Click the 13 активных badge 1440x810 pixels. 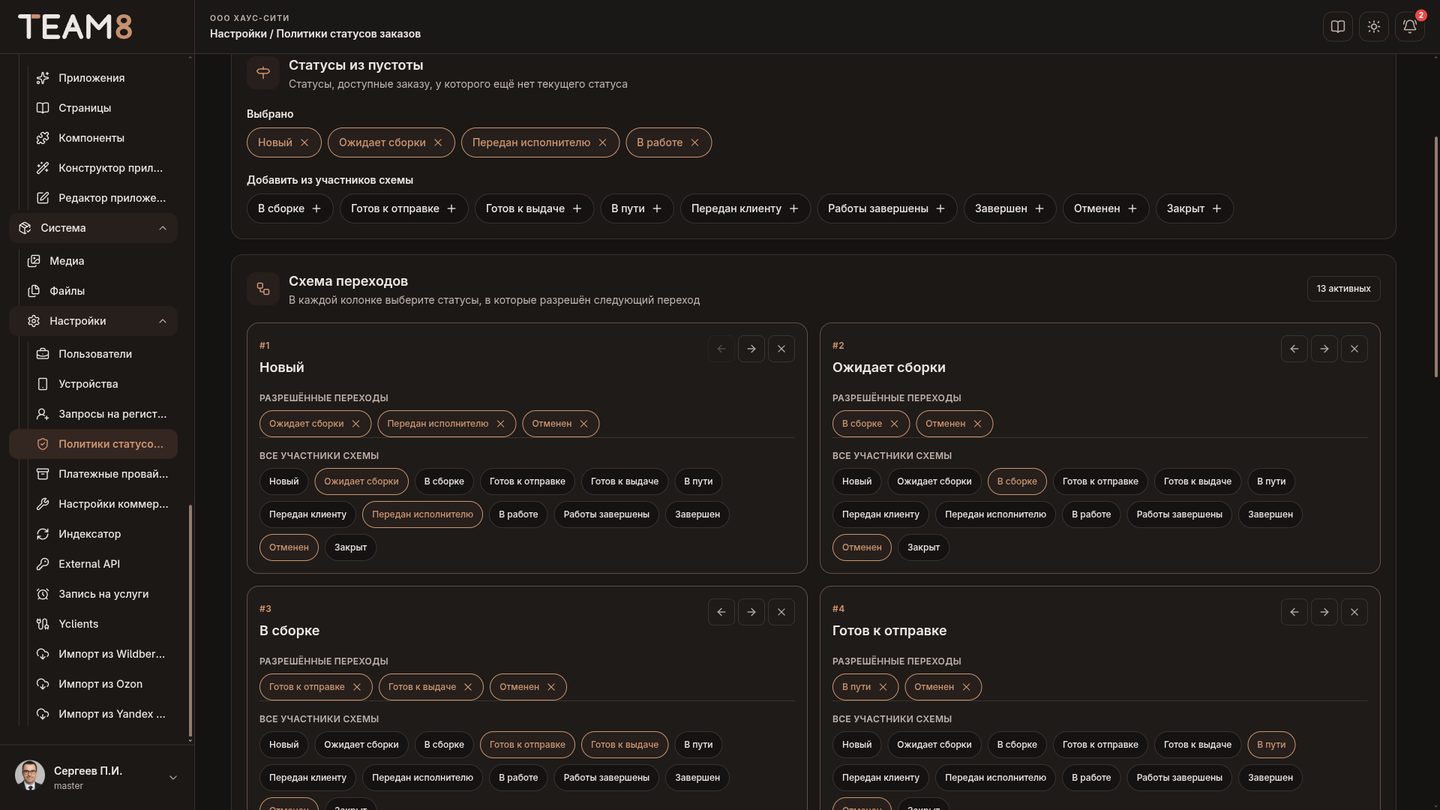(x=1344, y=289)
